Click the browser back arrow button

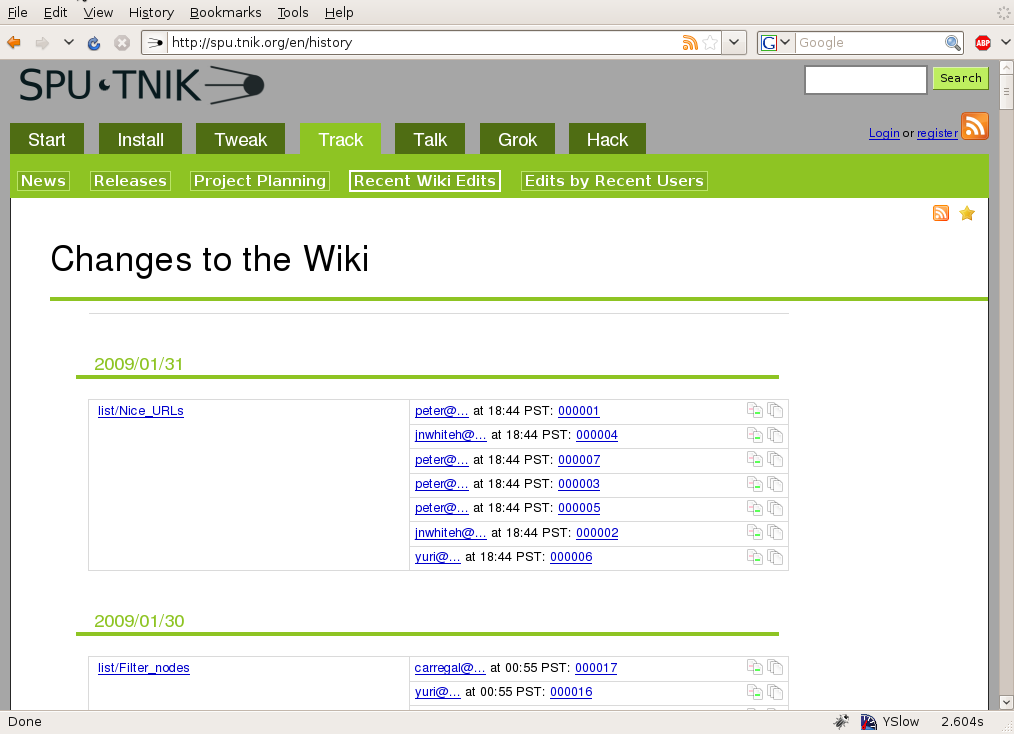tap(14, 43)
